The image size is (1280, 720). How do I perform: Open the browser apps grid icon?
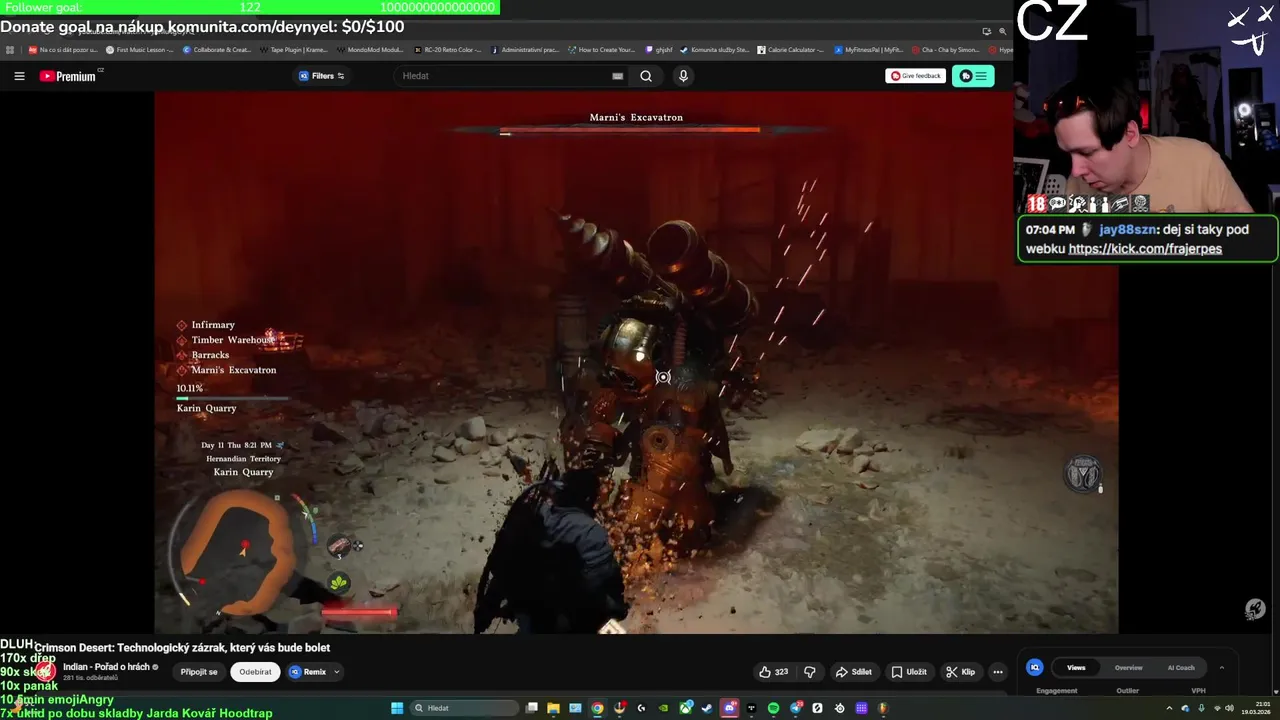(x=10, y=49)
